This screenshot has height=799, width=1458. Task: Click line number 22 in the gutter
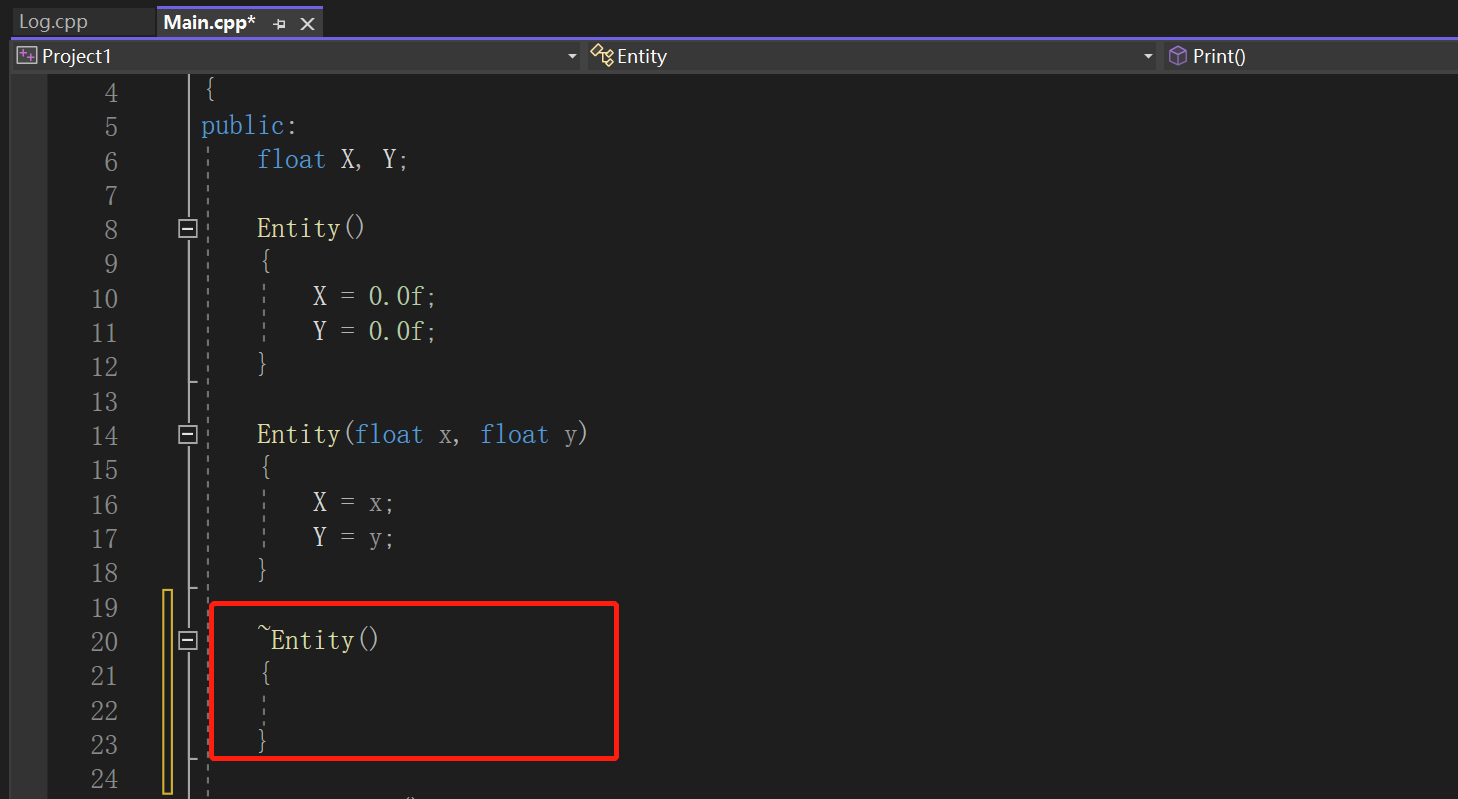[x=104, y=710]
